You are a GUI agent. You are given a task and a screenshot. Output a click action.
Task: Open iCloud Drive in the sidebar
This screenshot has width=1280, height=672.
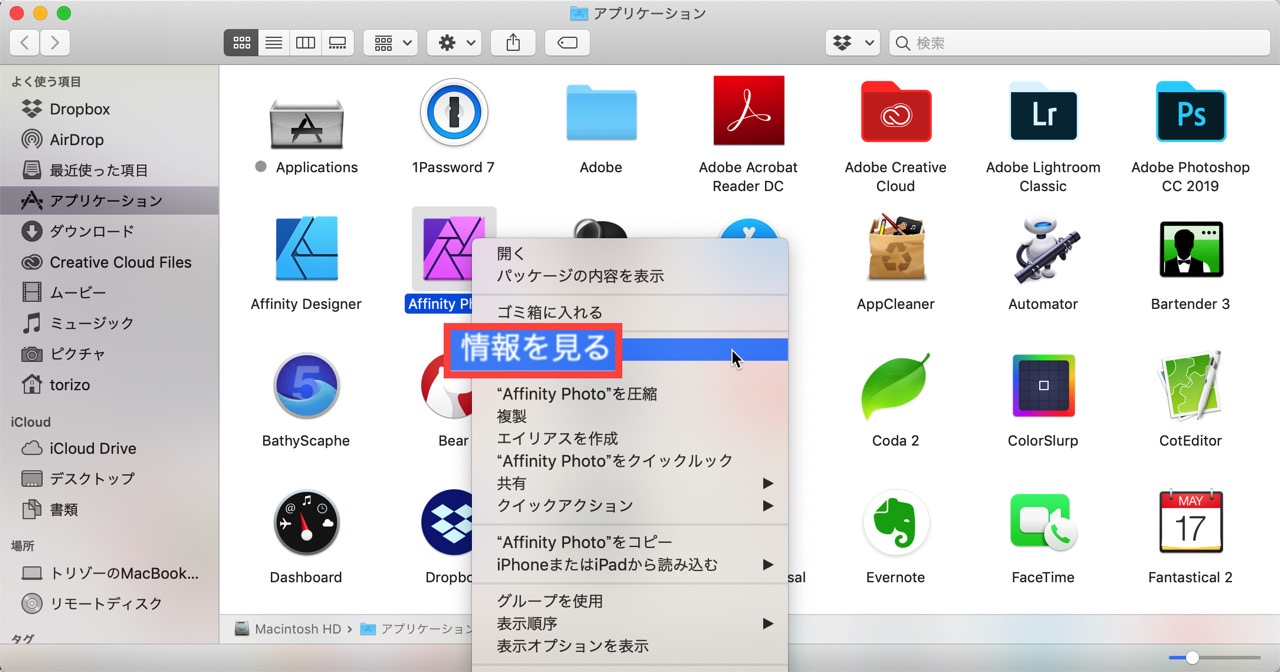coord(109,448)
